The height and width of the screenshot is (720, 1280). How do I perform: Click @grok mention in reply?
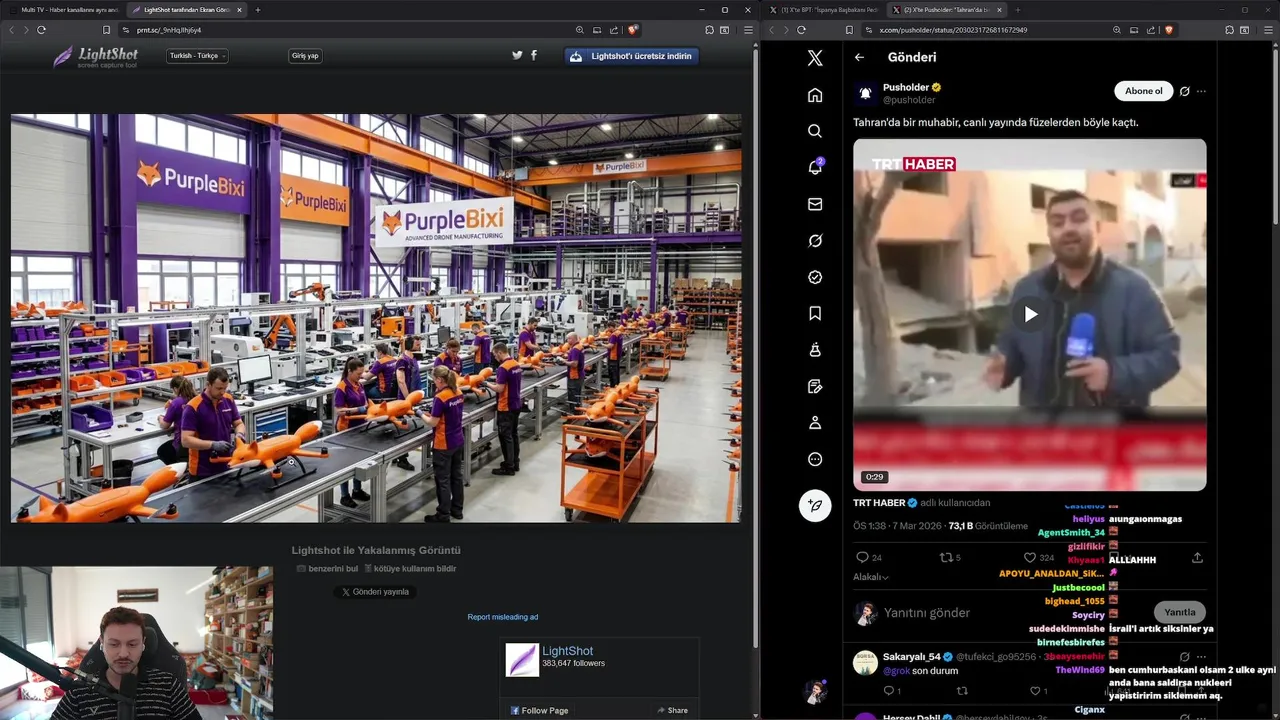coord(896,671)
